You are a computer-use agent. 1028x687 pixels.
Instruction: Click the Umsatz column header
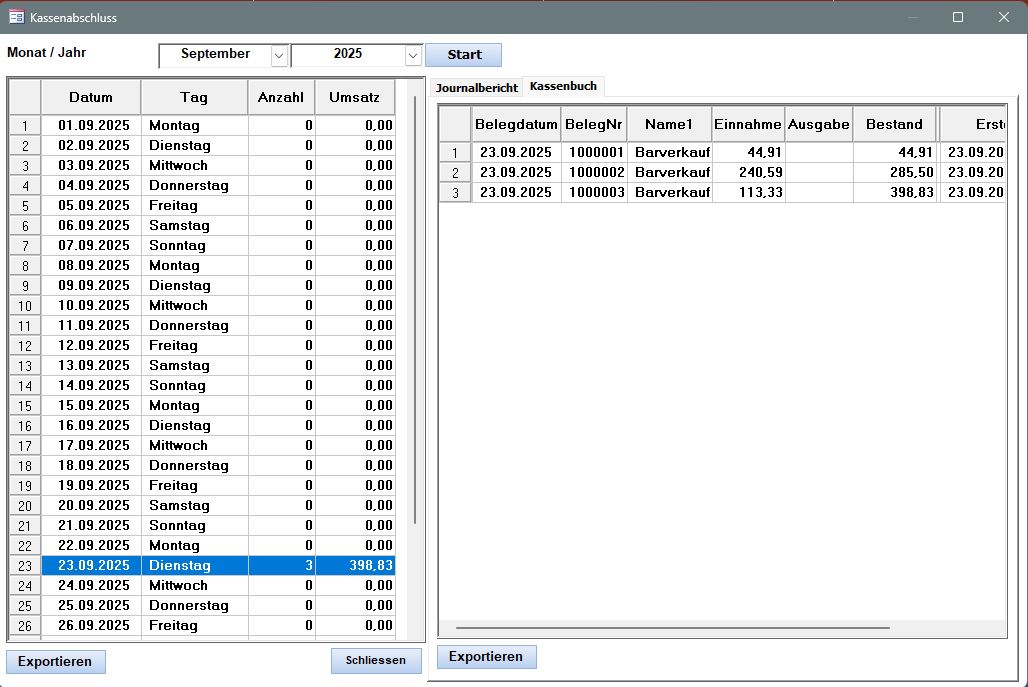(354, 98)
